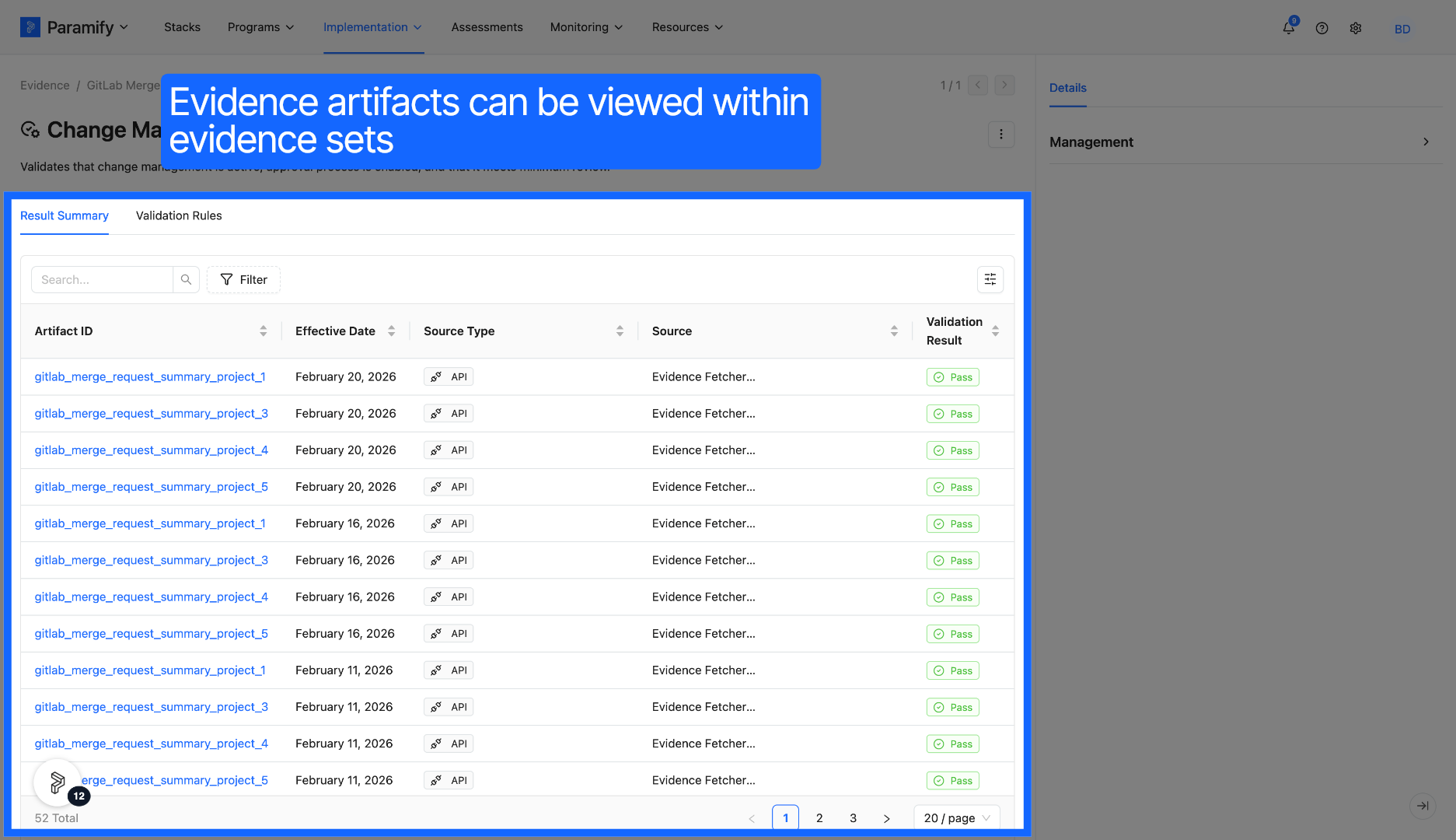Click the search magnifier icon

click(186, 279)
